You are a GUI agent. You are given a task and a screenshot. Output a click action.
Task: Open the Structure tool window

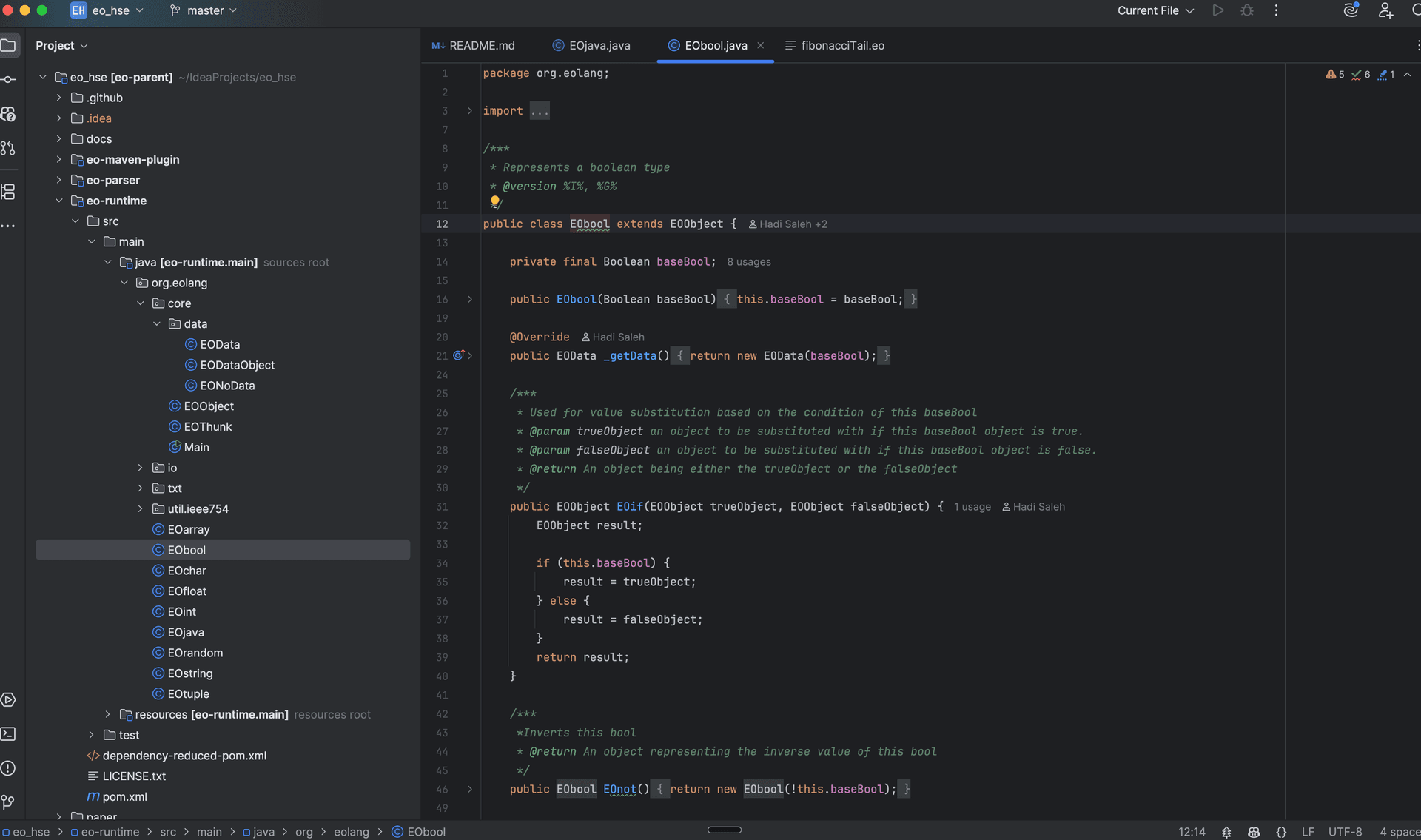(10, 192)
